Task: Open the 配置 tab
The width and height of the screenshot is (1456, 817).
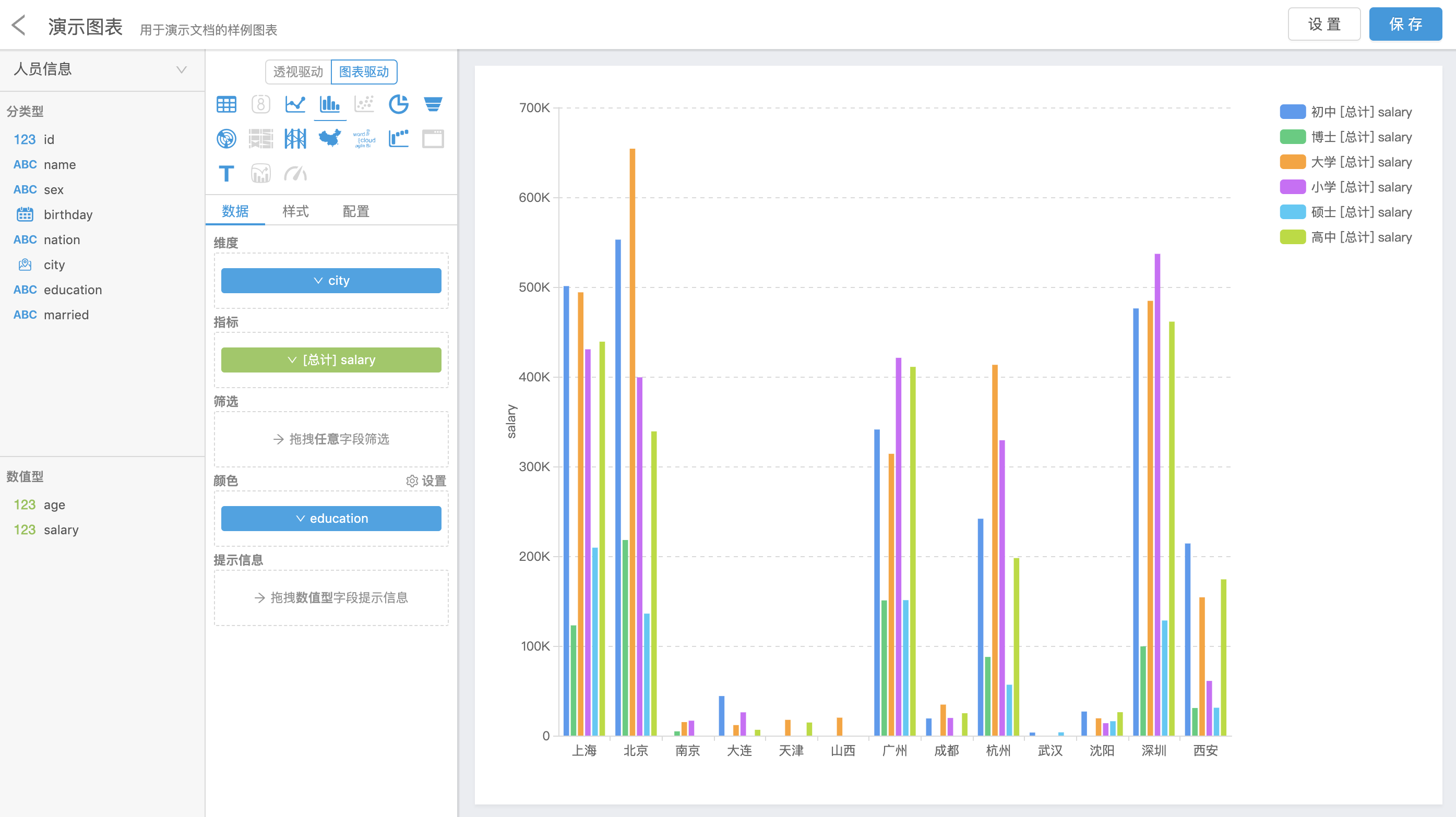Action: pos(355,211)
